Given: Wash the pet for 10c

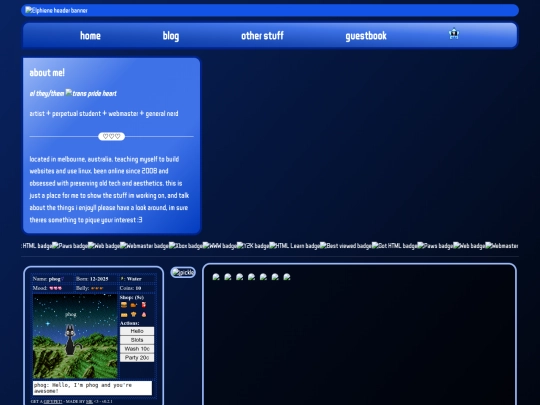Looking at the screenshot, I should (137, 349).
